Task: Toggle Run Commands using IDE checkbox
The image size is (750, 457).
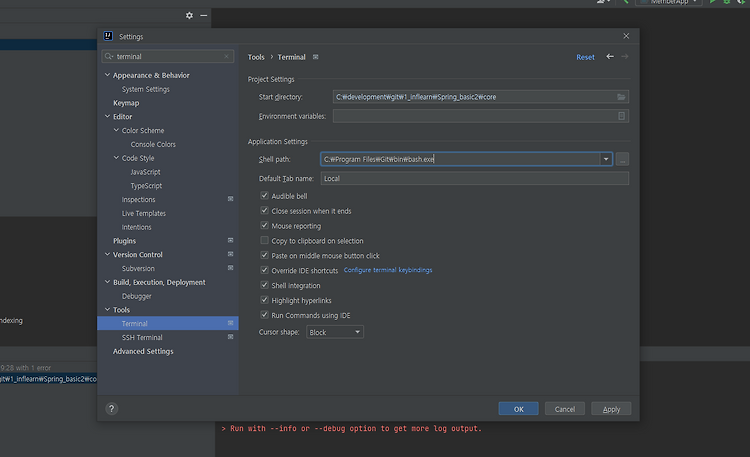Action: (x=265, y=315)
